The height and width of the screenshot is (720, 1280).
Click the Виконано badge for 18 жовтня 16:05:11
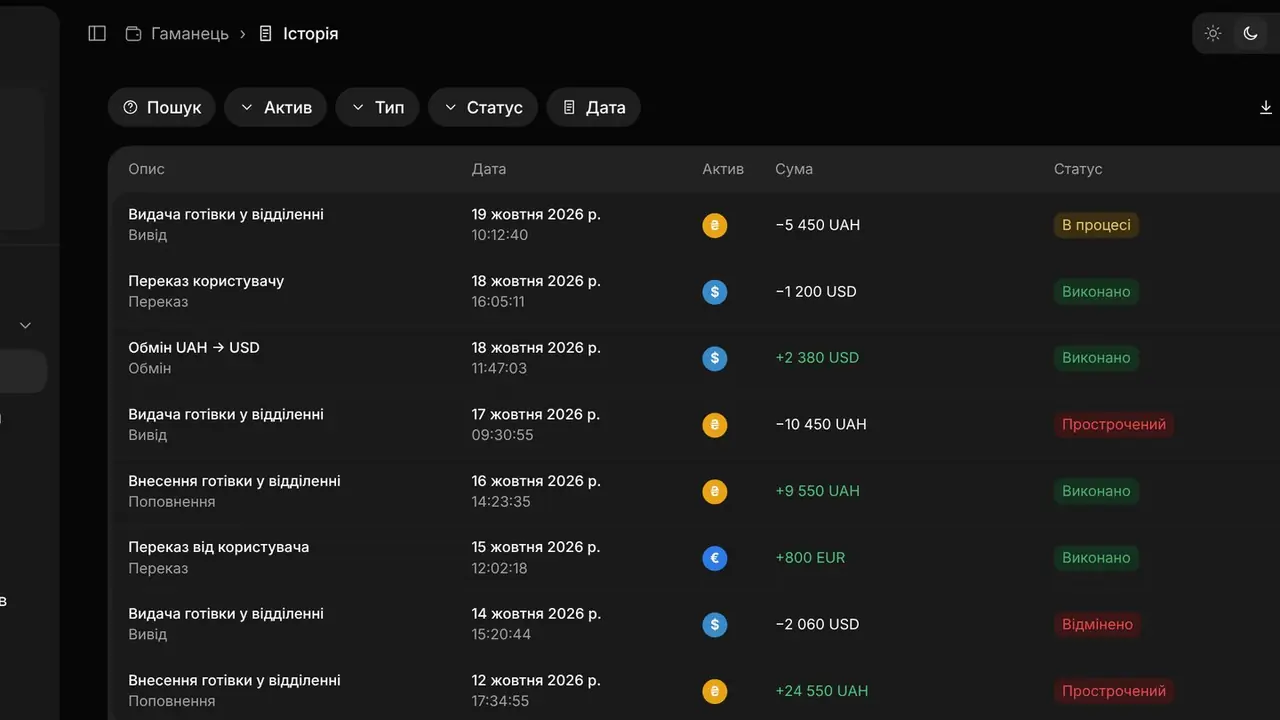(1096, 291)
